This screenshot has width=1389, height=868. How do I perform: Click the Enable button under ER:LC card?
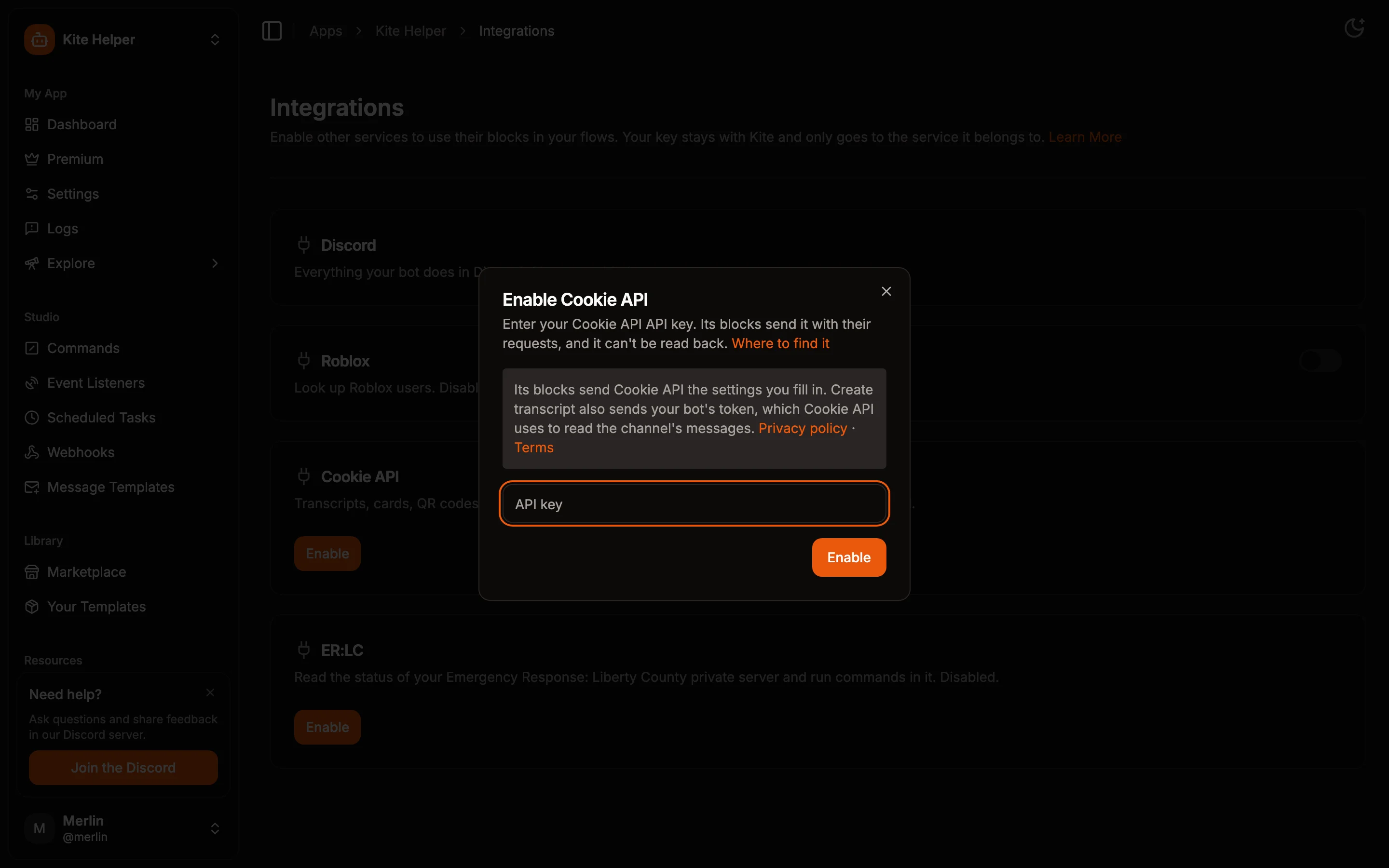pos(327,727)
